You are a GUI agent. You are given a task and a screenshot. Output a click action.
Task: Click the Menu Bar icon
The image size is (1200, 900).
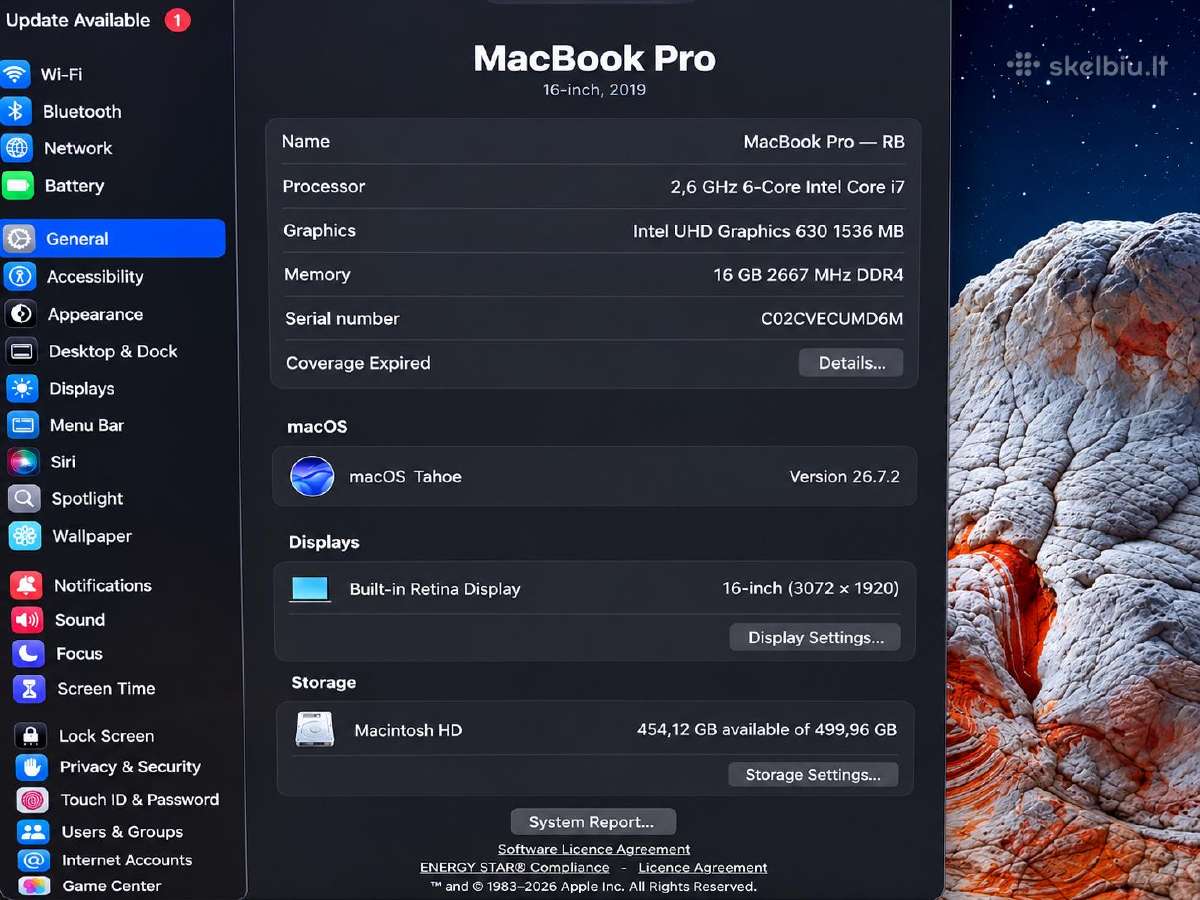coord(23,425)
